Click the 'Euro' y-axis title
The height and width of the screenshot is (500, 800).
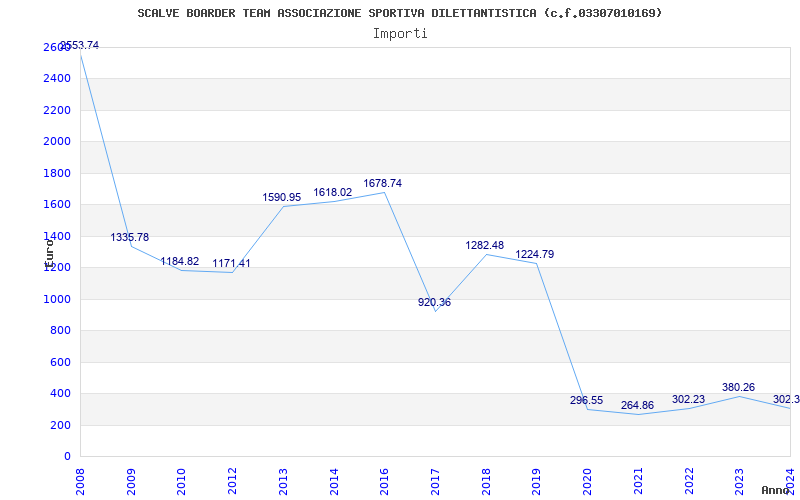point(47,250)
